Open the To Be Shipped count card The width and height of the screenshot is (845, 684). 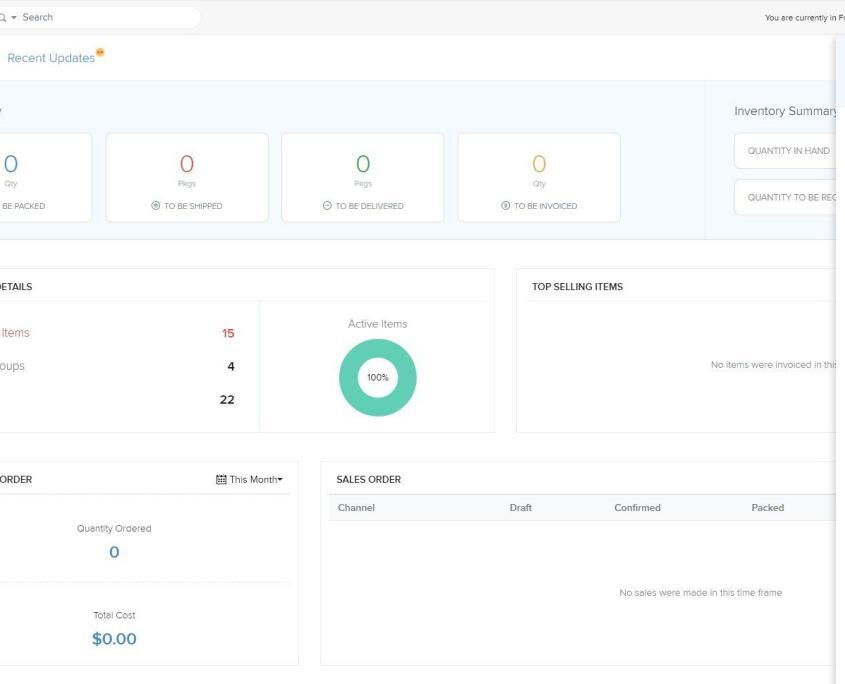click(x=187, y=177)
